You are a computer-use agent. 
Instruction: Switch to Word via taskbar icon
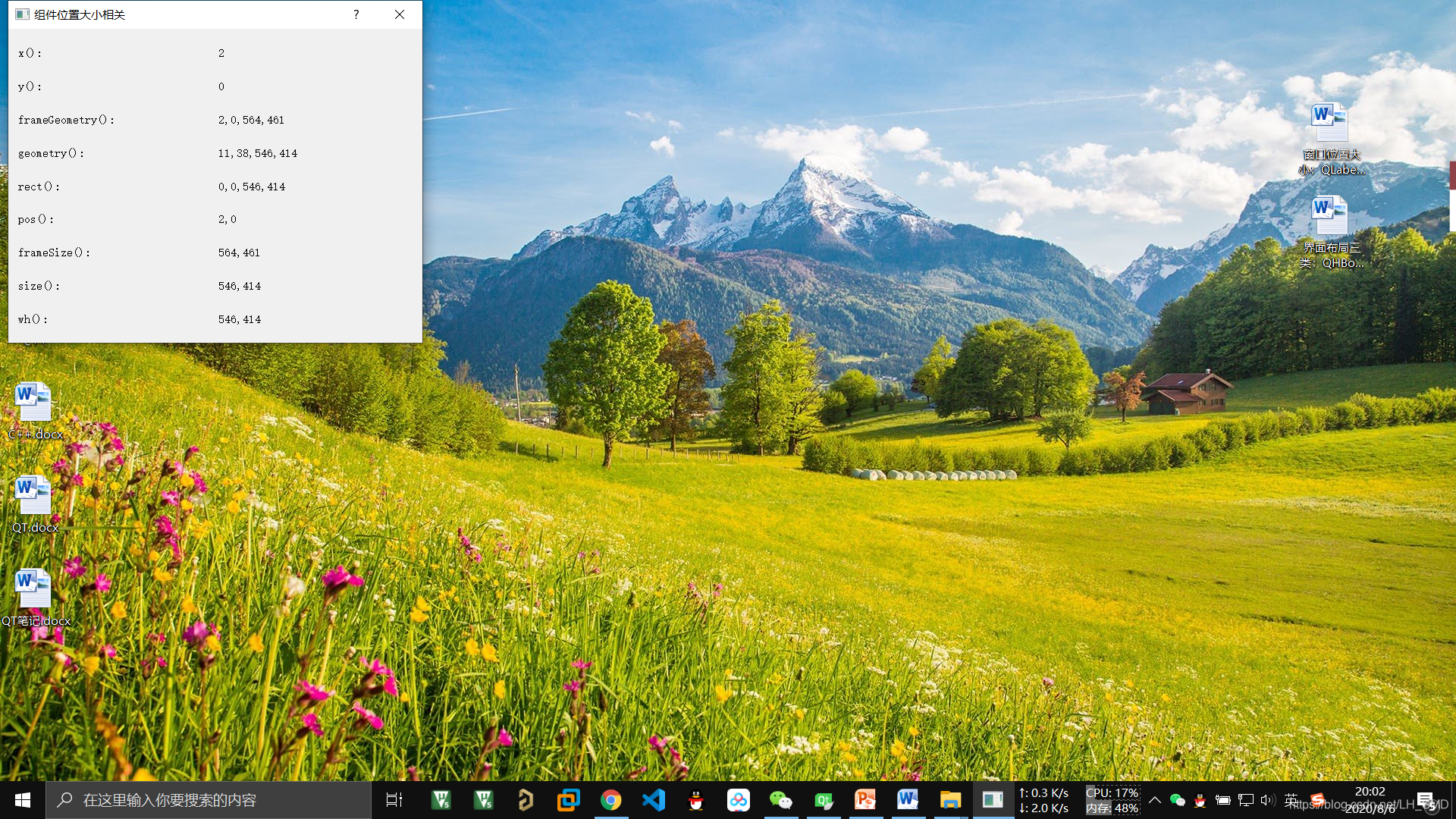tap(908, 800)
